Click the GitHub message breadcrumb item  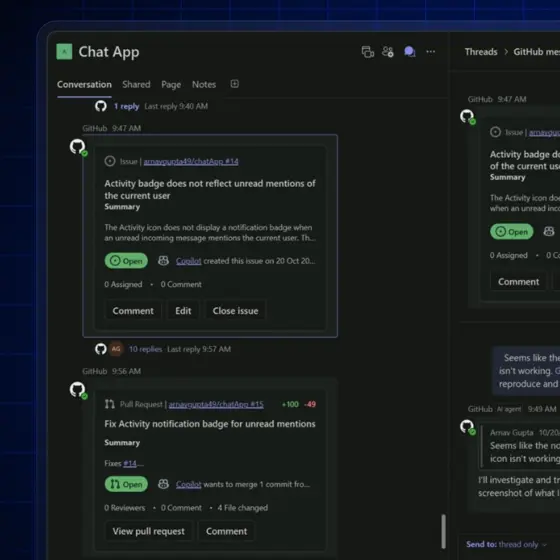[536, 52]
